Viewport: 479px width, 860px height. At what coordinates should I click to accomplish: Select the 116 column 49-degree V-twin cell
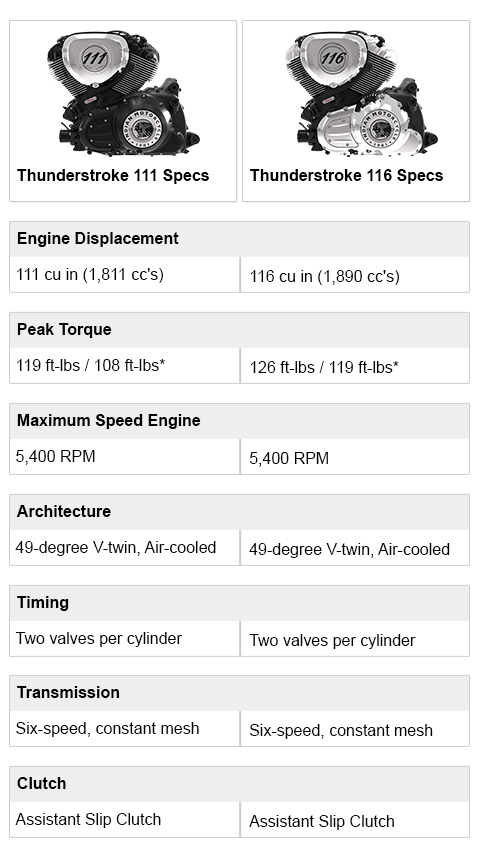pyautogui.click(x=355, y=547)
